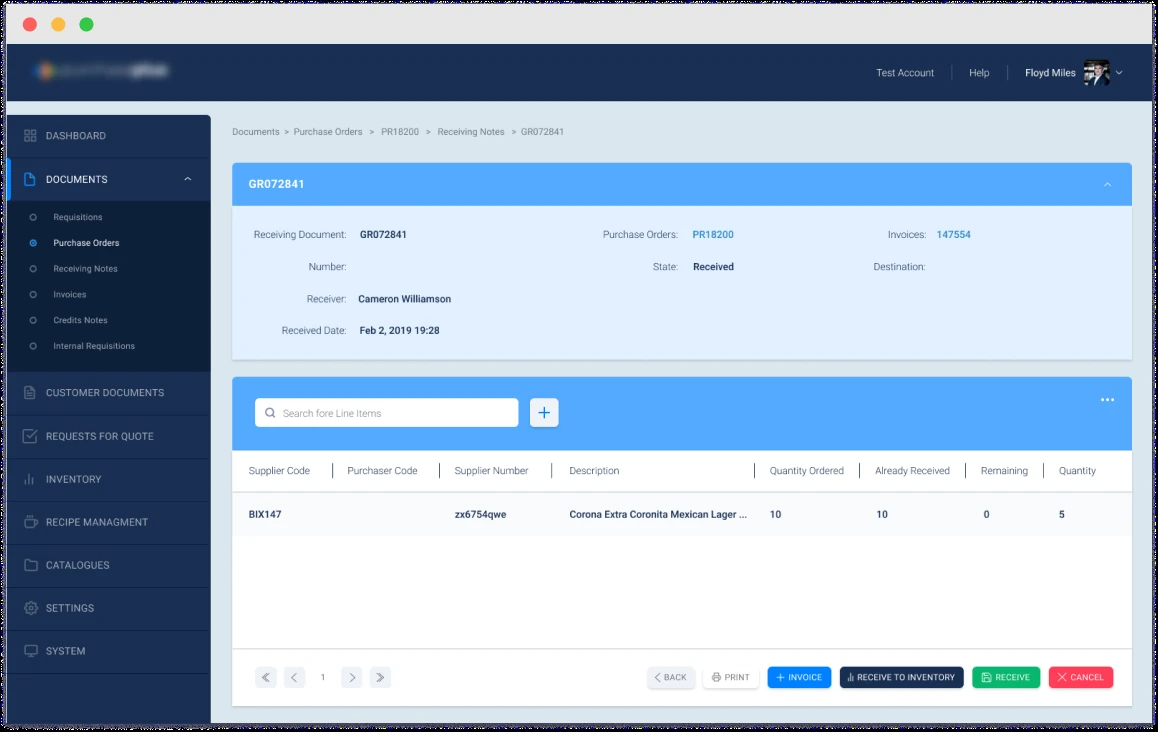The height and width of the screenshot is (732, 1158).
Task: Click the Print button
Action: (x=730, y=677)
